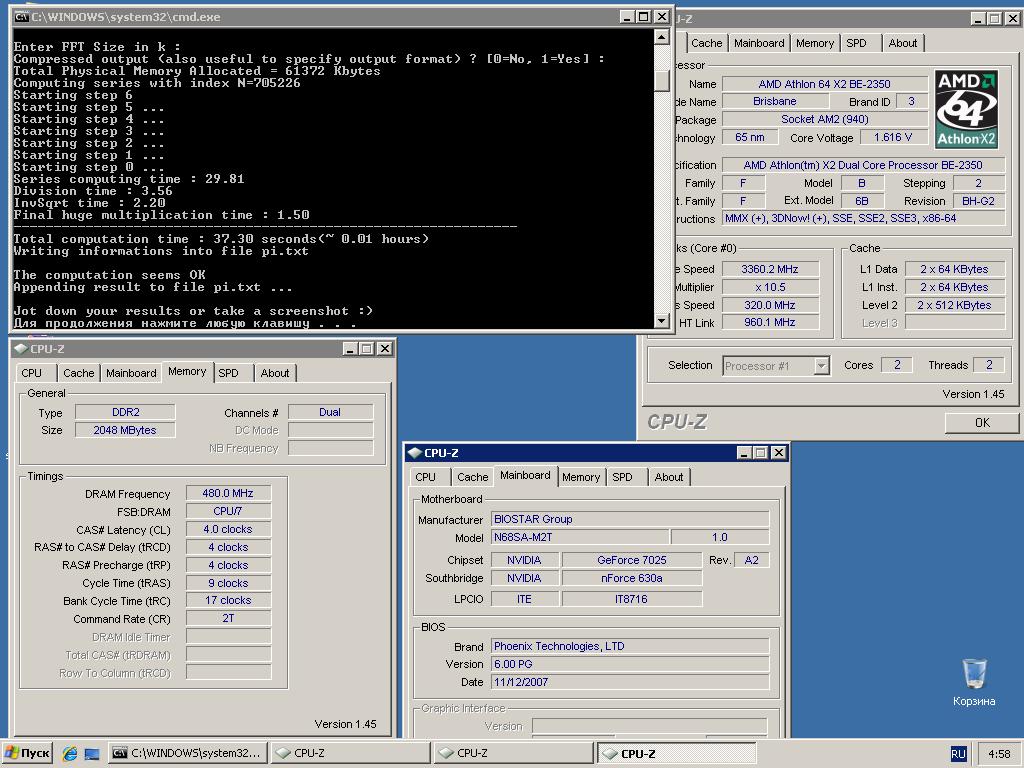Click the BH-G2 revision field
Image resolution: width=1024 pixels, height=768 pixels.
[x=978, y=200]
